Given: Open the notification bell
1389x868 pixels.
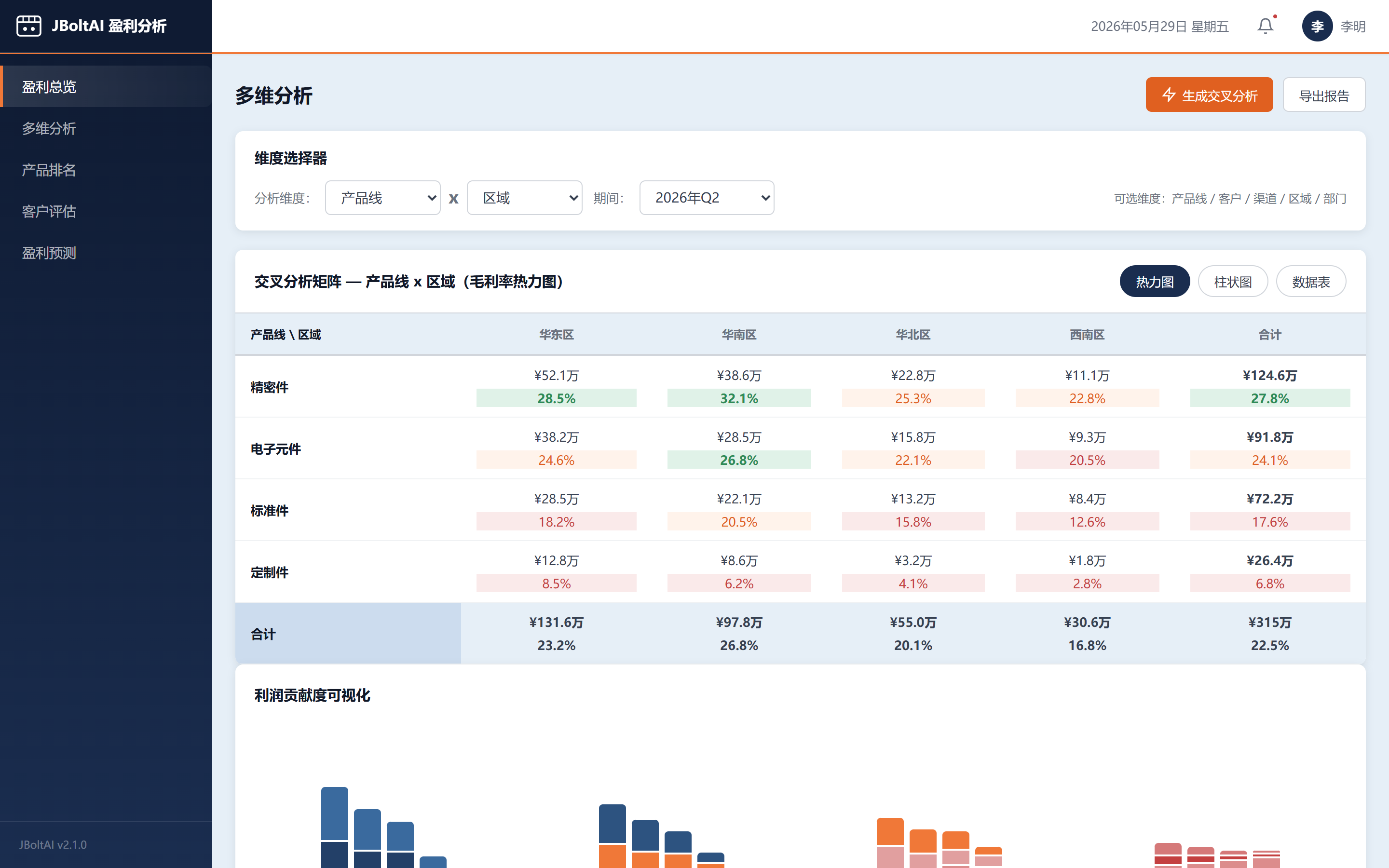Looking at the screenshot, I should (1265, 26).
